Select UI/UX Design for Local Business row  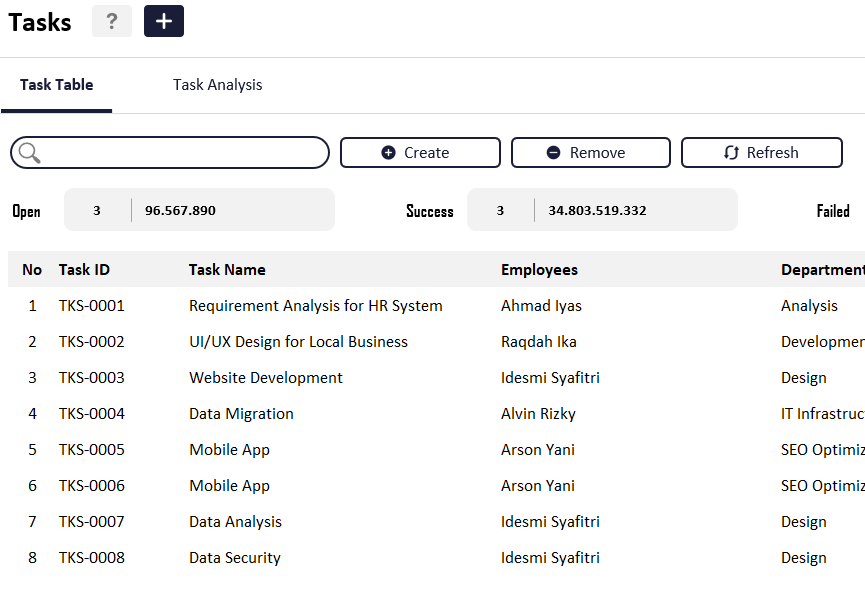coord(298,342)
